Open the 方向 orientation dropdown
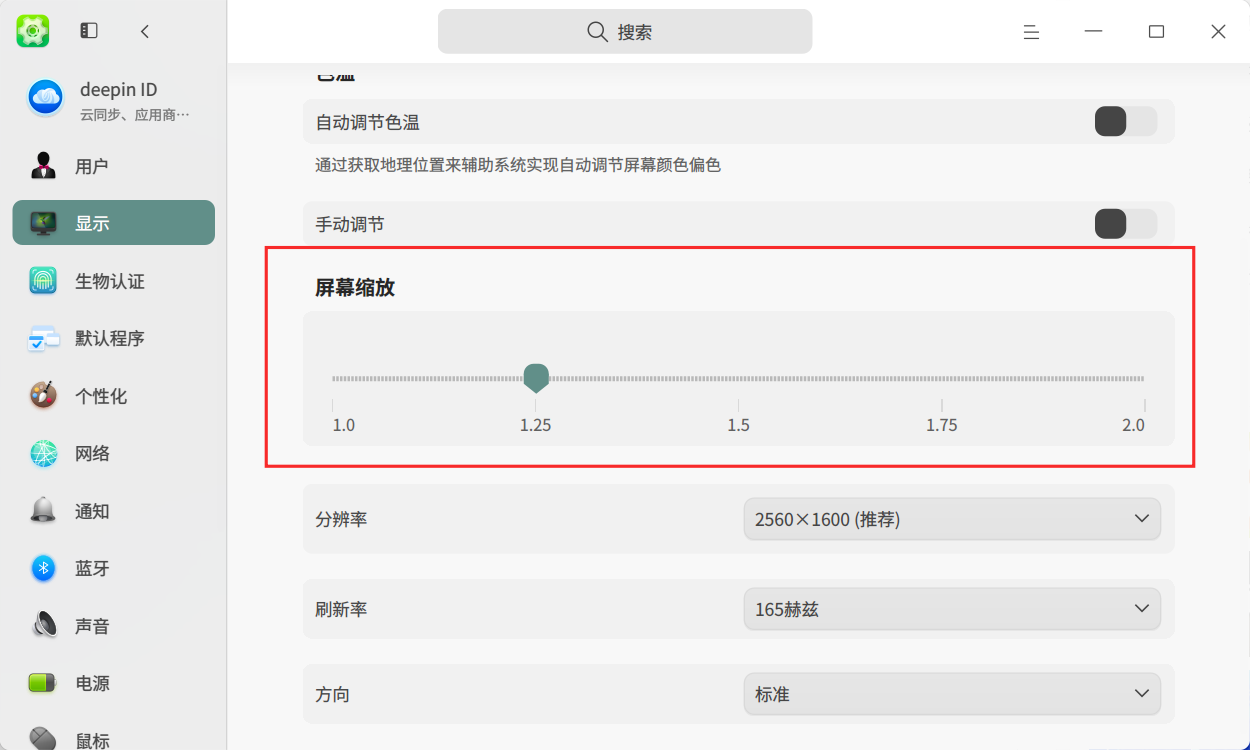1250x750 pixels. pos(952,694)
